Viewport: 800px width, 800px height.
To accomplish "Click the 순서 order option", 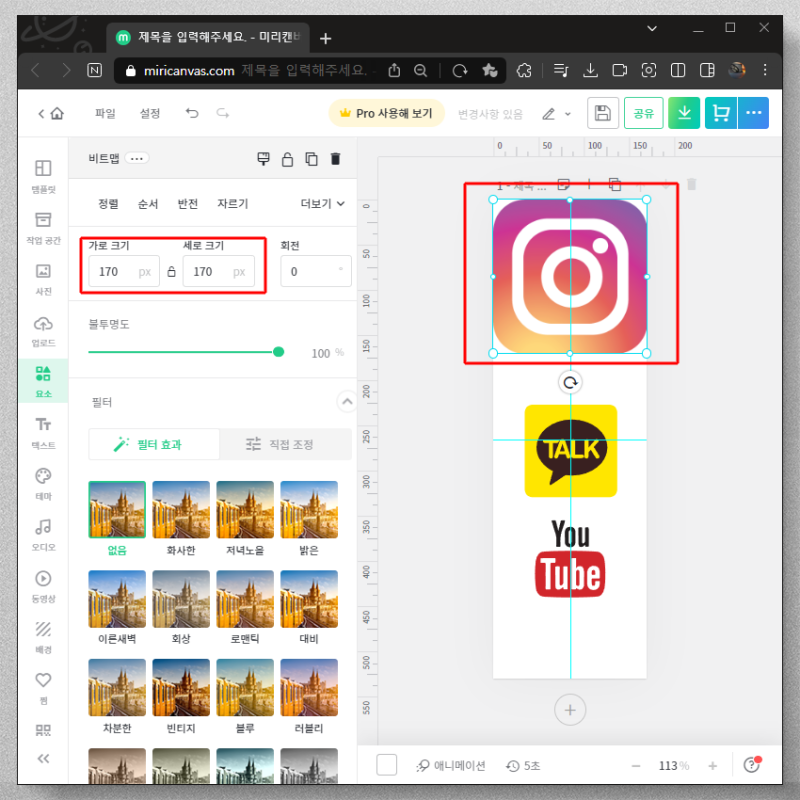I will click(148, 204).
